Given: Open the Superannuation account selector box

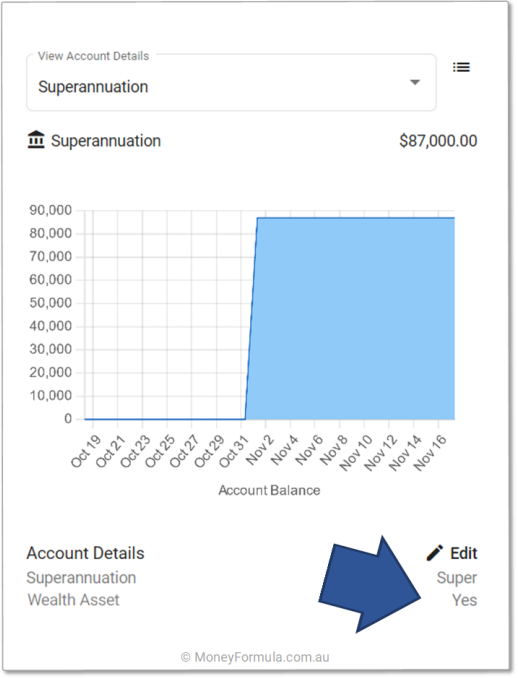Looking at the screenshot, I should (x=231, y=83).
